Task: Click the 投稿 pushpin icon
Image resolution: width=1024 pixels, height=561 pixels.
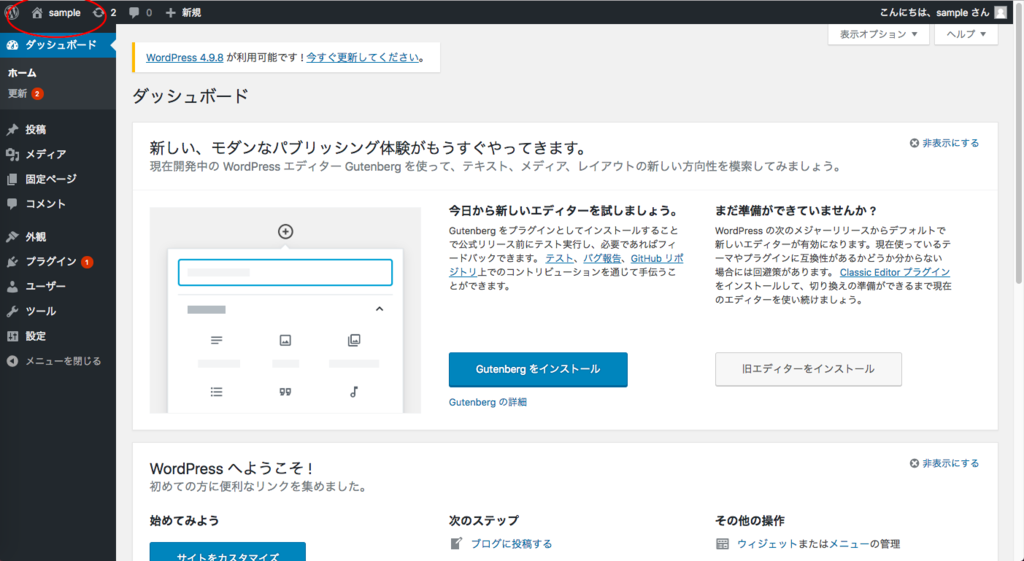Action: 12,130
